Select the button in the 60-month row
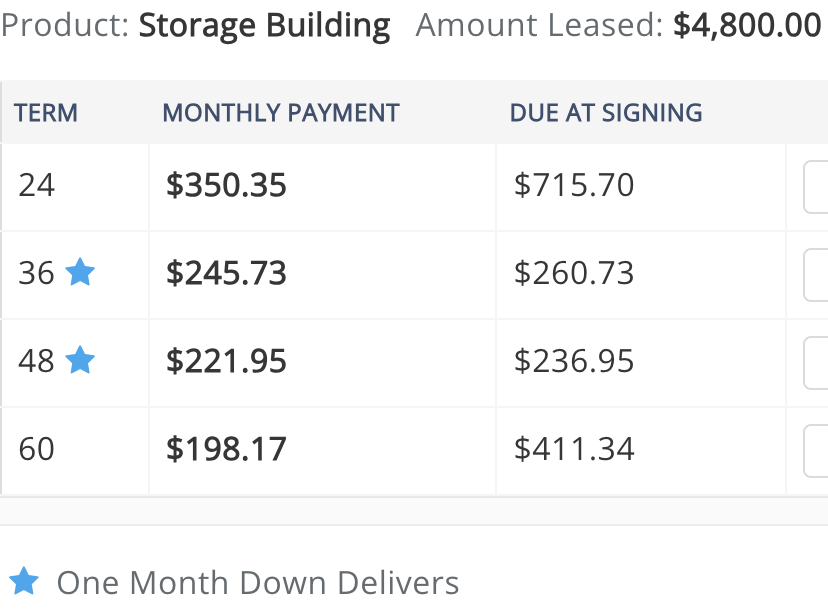This screenshot has width=828, height=612. [816, 451]
